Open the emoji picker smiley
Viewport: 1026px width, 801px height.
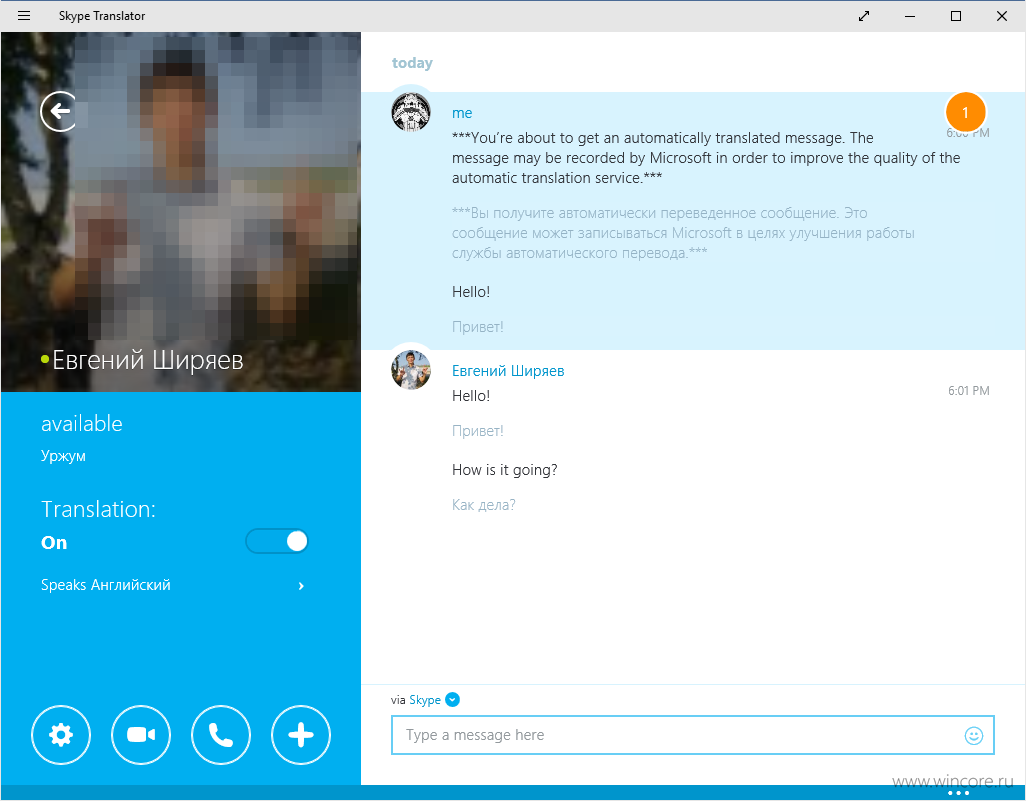click(x=974, y=736)
